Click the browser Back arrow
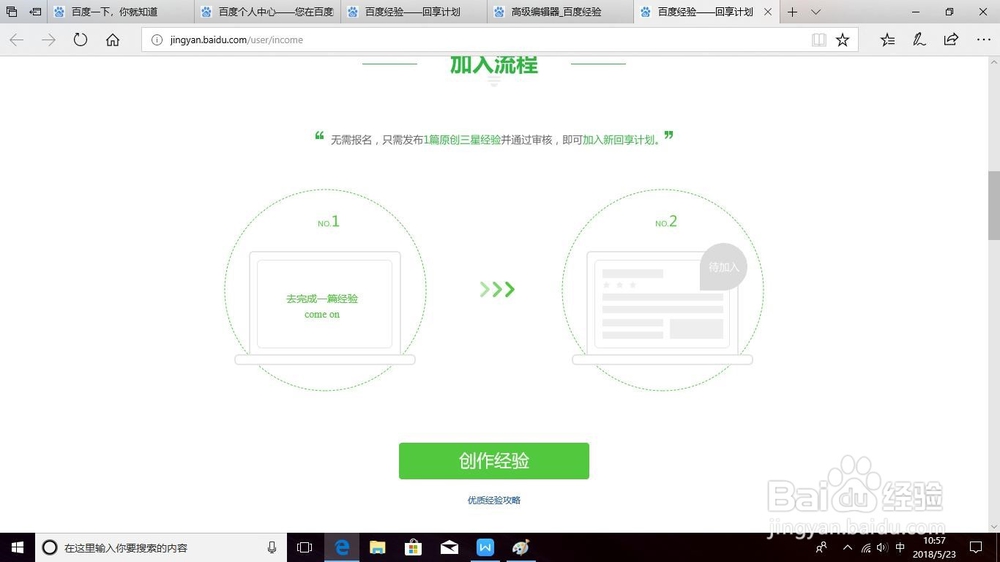This screenshot has width=1000, height=562. [x=17, y=40]
